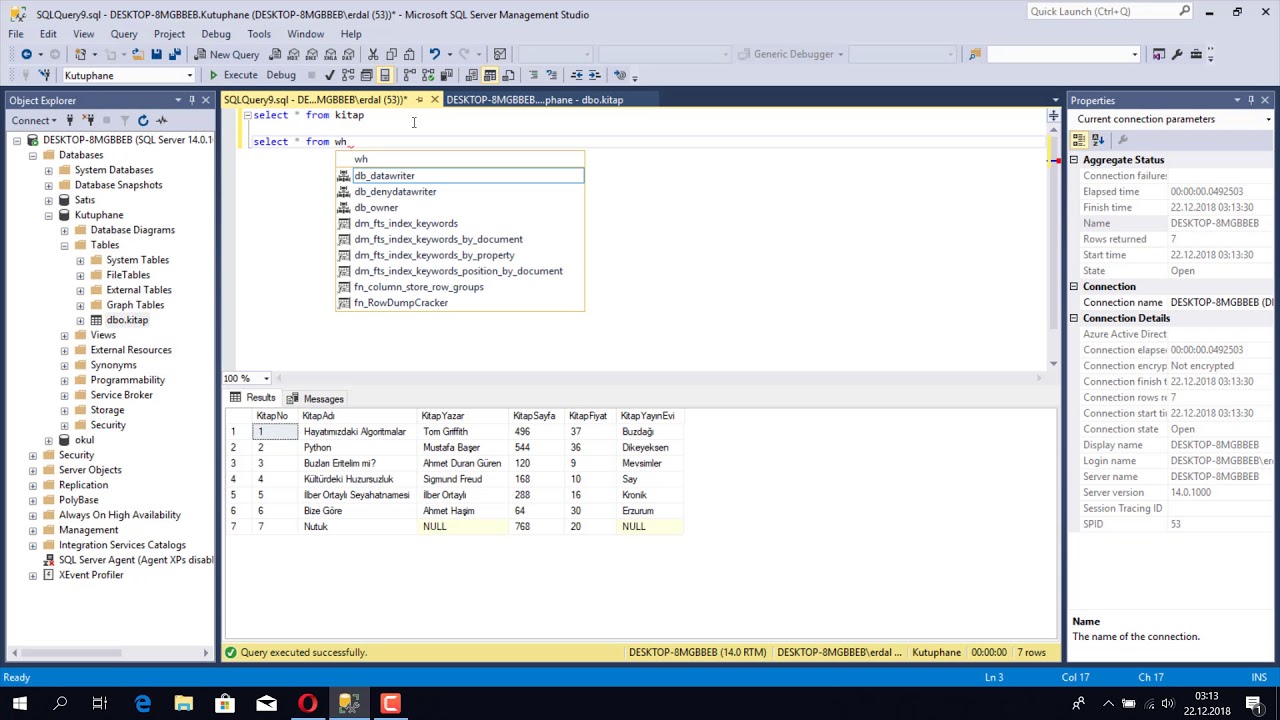1280x720 pixels.
Task: Click the Disconnect plug icon in Object Explorer
Action: 88,120
